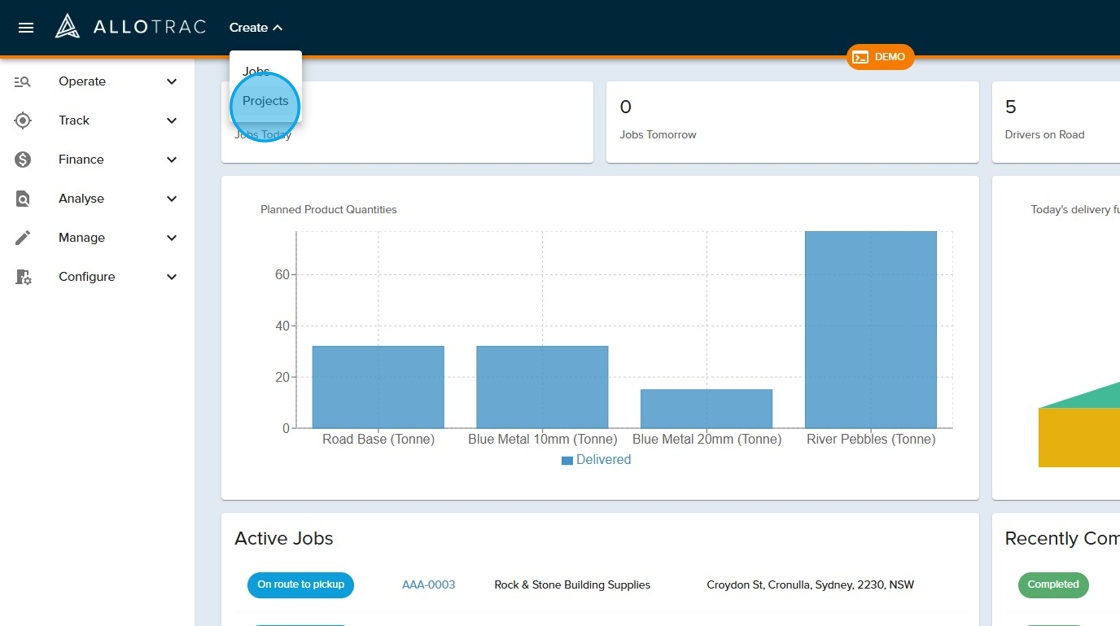Screen dimensions: 1120x626
Task: Click the Allotrac logo
Action: pos(130,27)
